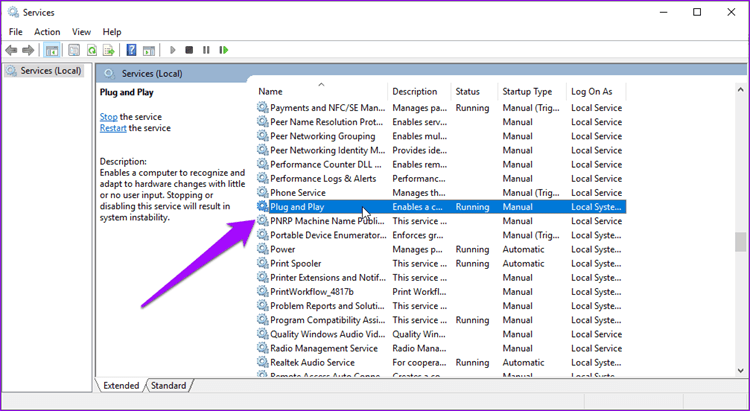750x411 pixels.
Task: Click Local Syste... for Plug and Play
Action: click(x=596, y=207)
